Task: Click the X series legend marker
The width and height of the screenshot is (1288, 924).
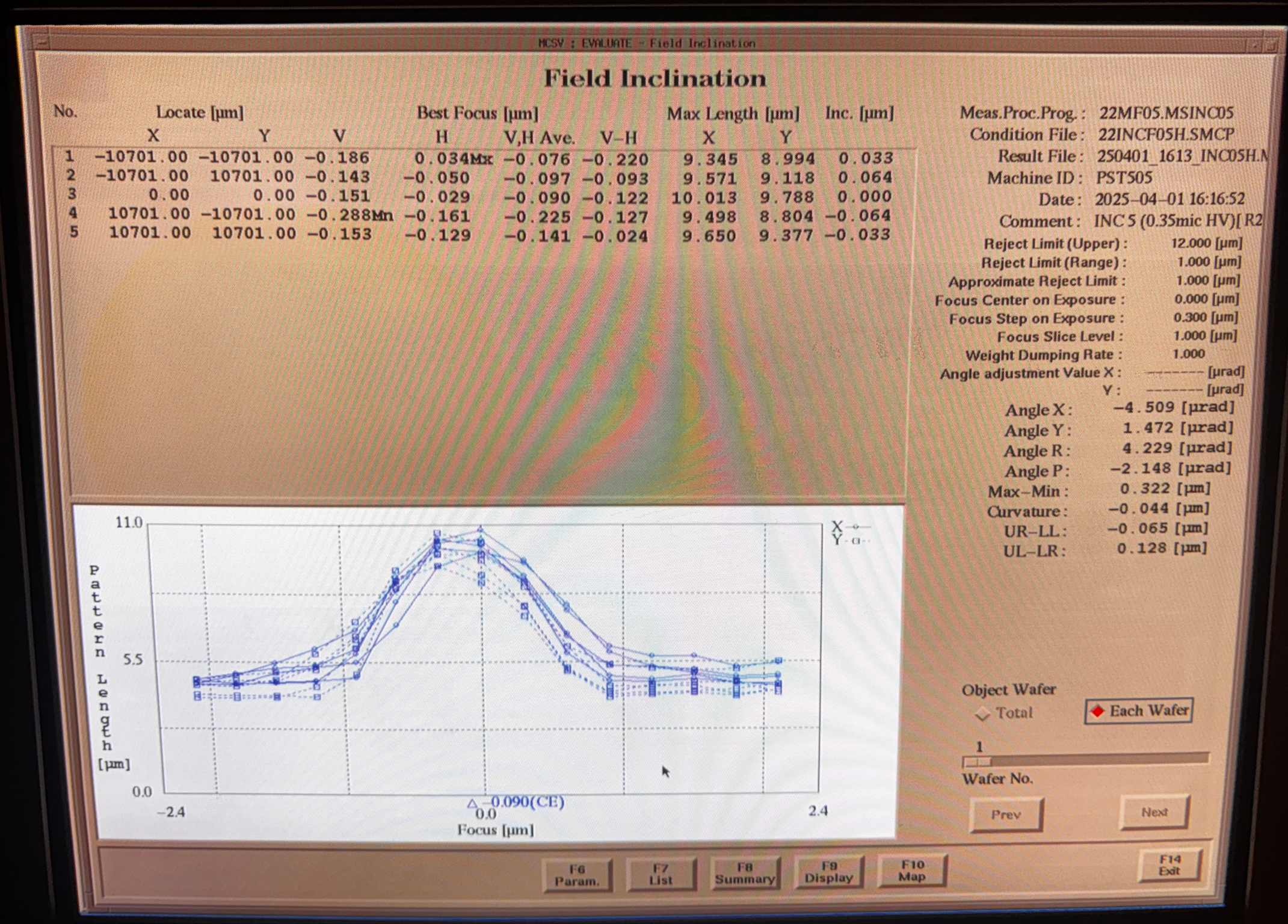Action: (855, 526)
